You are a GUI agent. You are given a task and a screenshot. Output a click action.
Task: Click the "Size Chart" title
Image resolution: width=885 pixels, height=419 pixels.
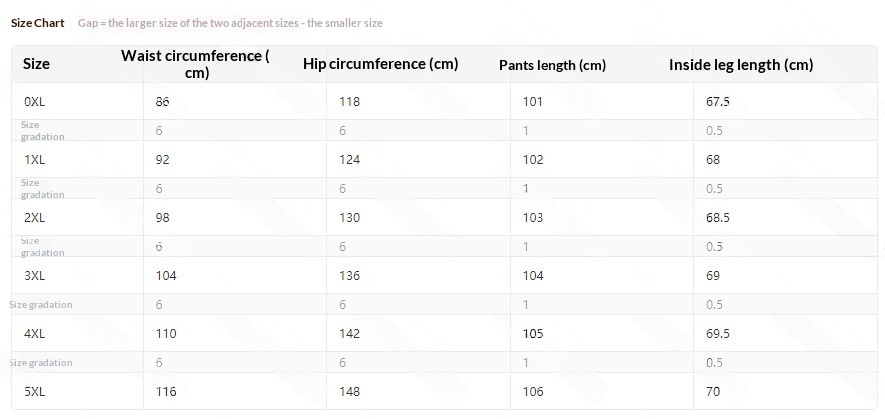pos(38,23)
